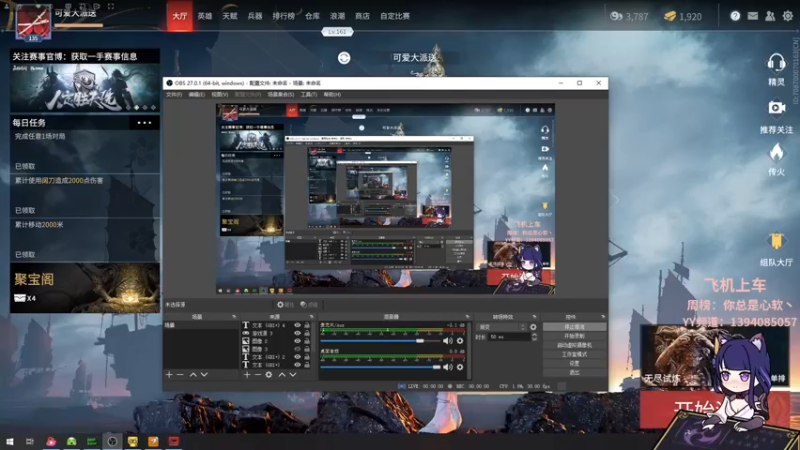
Task: Open source properties via the gear icon
Action: pos(269,375)
